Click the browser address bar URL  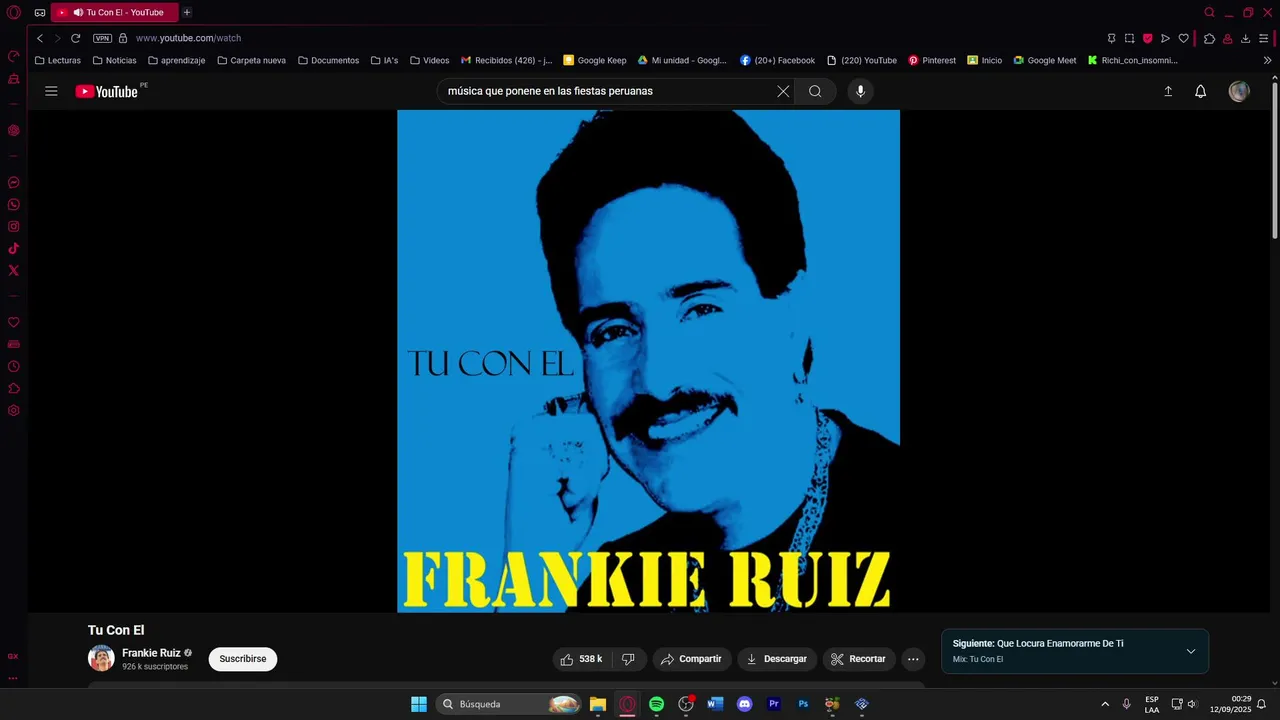coord(188,38)
